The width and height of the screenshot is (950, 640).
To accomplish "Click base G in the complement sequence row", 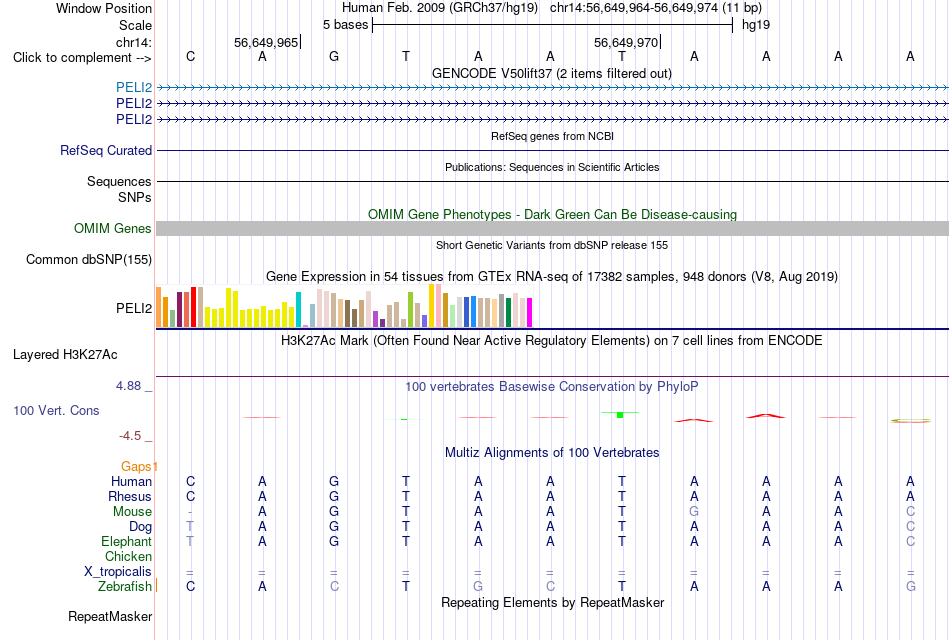I will coord(334,56).
